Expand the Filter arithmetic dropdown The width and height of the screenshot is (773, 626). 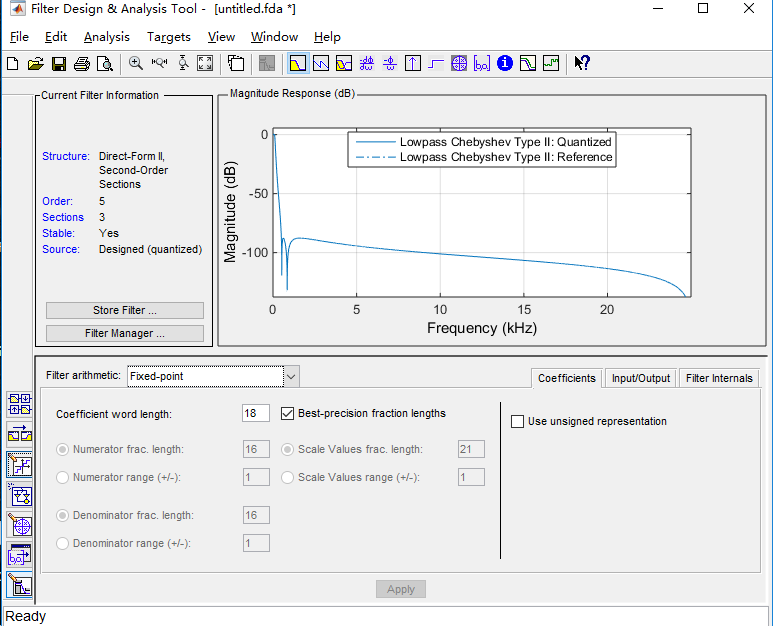291,377
